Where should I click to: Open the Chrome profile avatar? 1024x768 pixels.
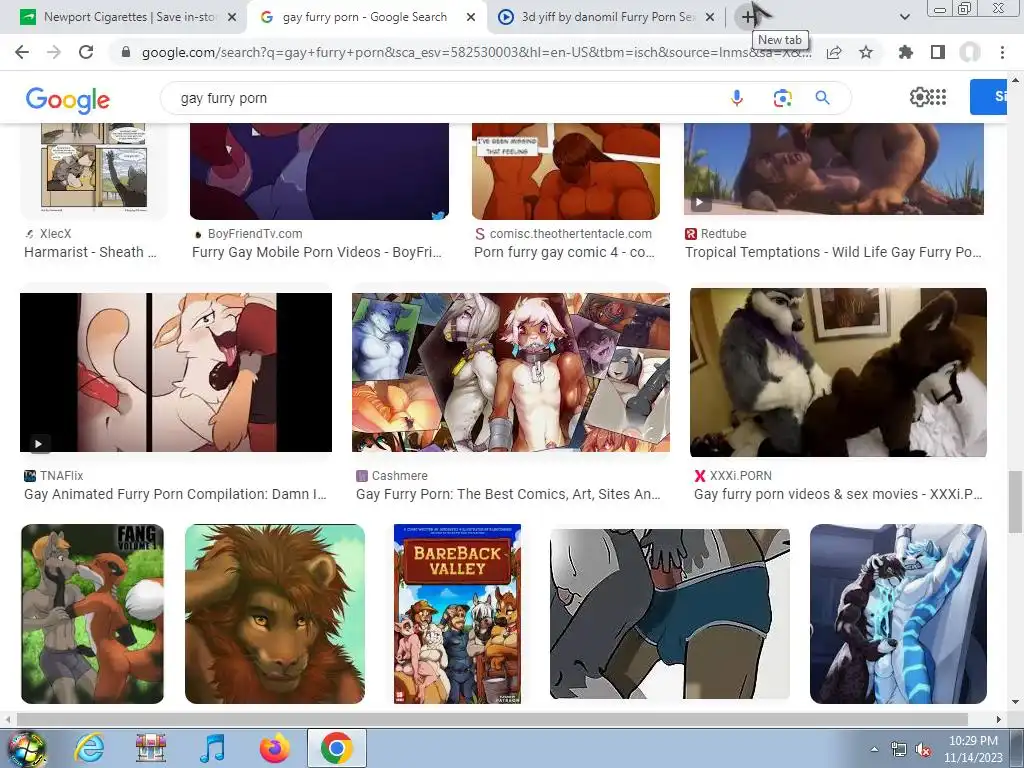tap(970, 52)
